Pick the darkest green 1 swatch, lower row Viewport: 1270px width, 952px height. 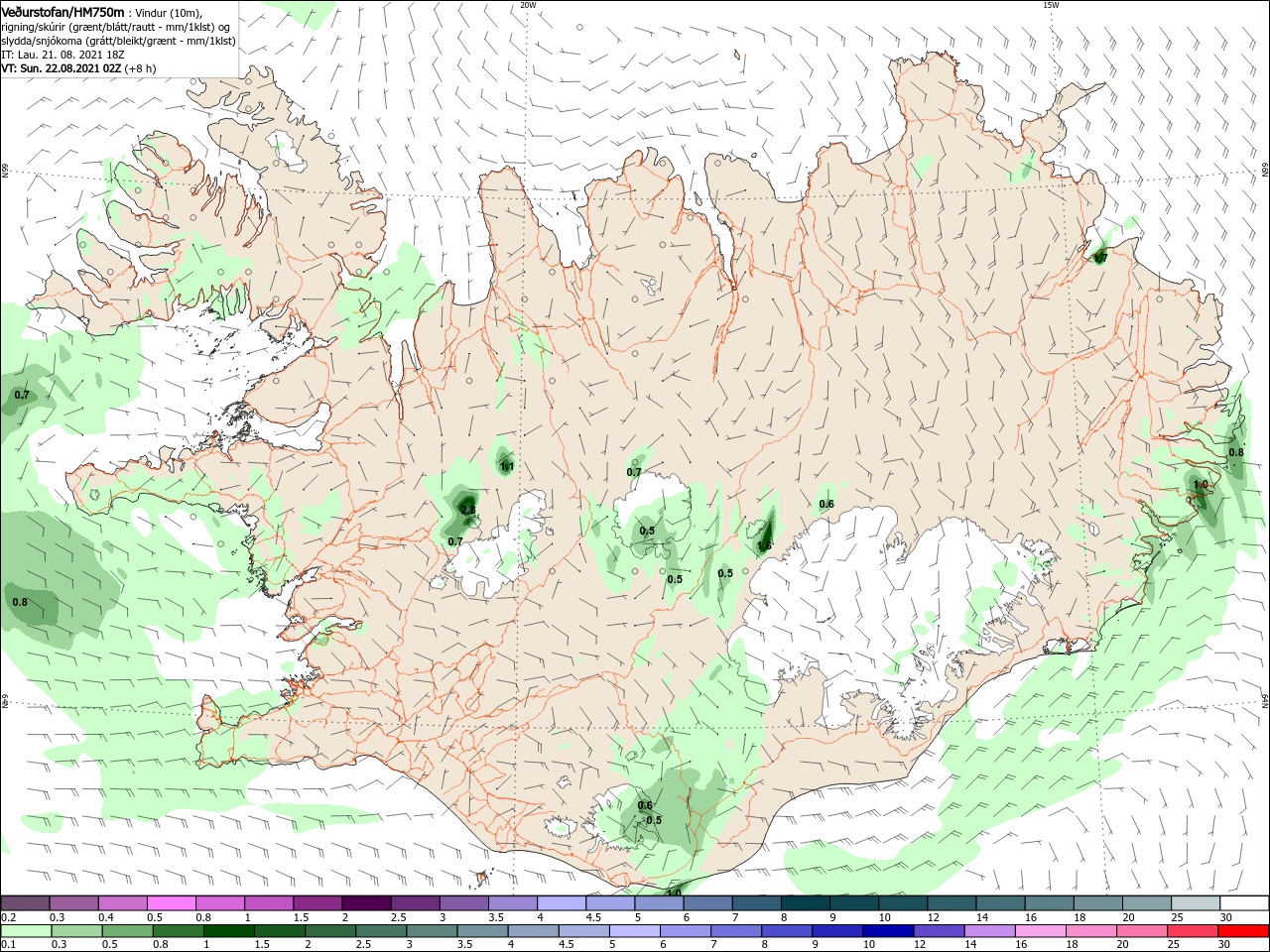tap(229, 931)
